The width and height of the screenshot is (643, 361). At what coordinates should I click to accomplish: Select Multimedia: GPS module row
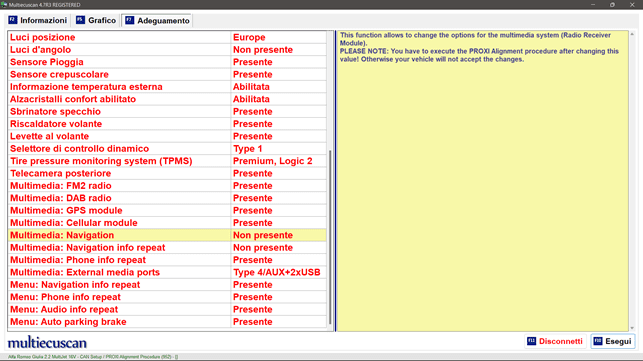pyautogui.click(x=167, y=210)
